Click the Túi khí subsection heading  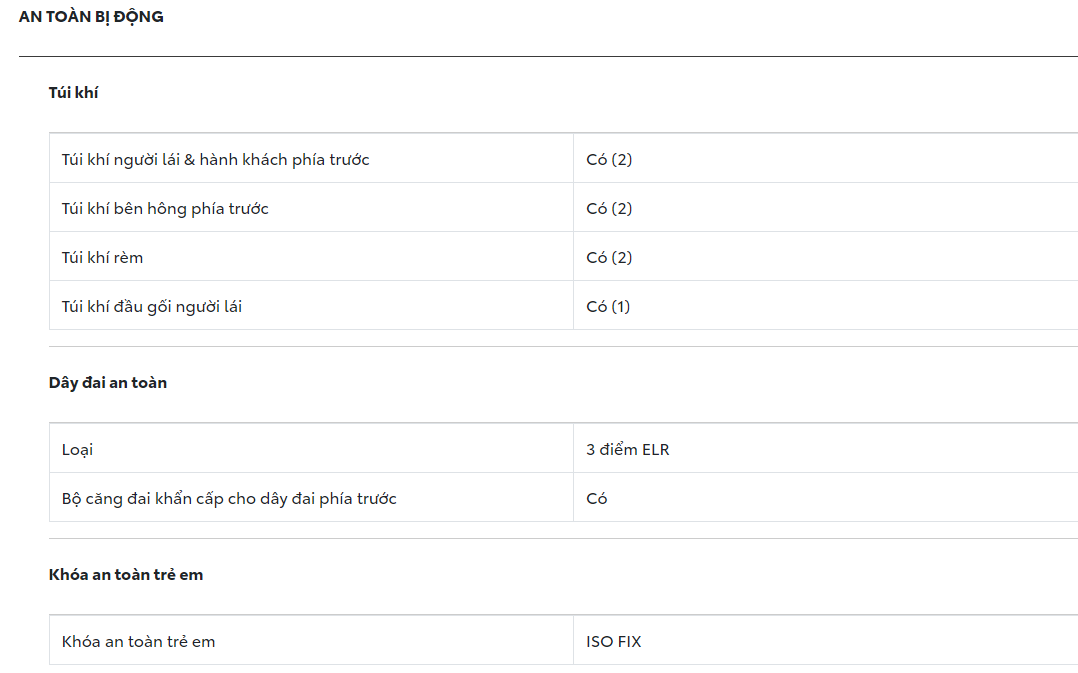click(x=74, y=93)
